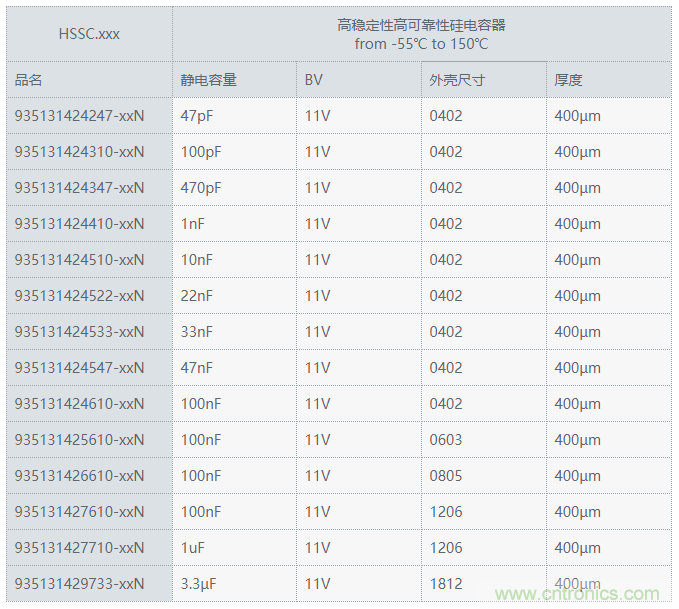Screen dimensions: 679x609
Task: Select the 22nF capacitance cell
Action: pyautogui.click(x=197, y=296)
